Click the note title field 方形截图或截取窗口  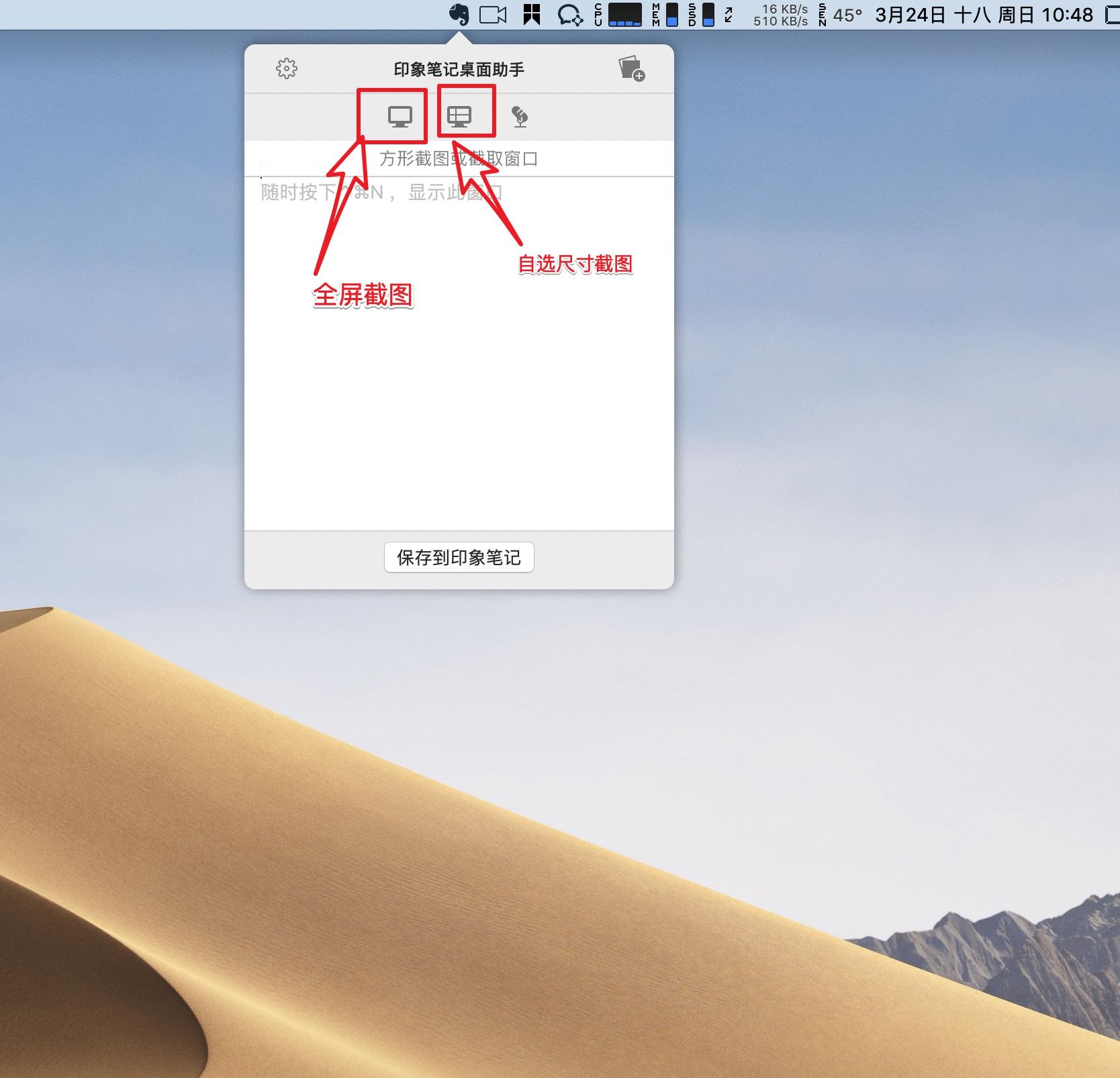(x=459, y=159)
